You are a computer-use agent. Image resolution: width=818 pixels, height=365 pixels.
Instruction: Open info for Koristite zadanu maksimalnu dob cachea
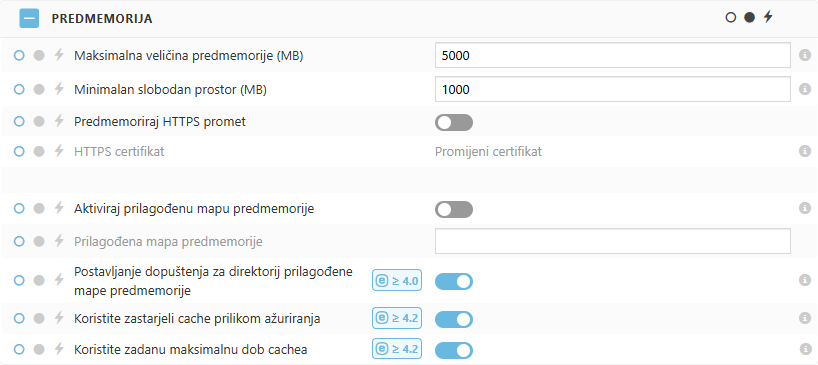coord(805,349)
